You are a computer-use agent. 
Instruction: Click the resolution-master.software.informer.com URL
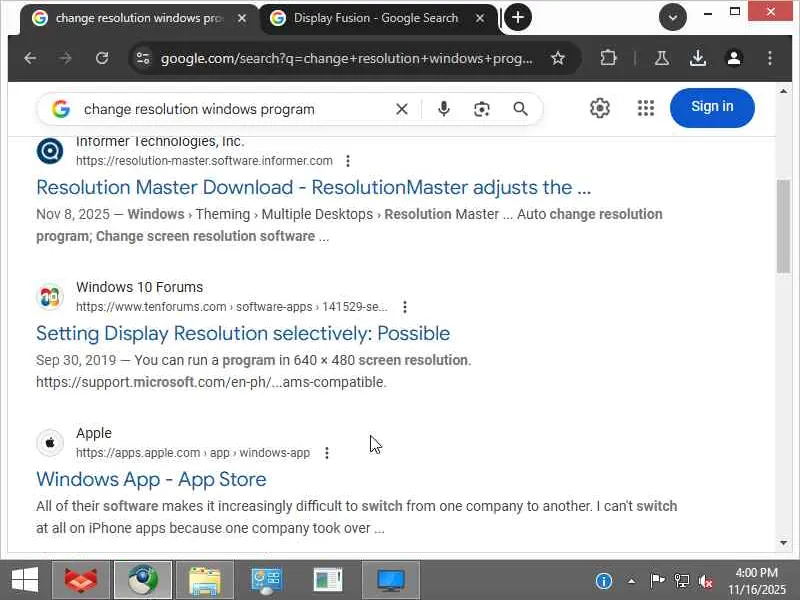[x=204, y=161]
